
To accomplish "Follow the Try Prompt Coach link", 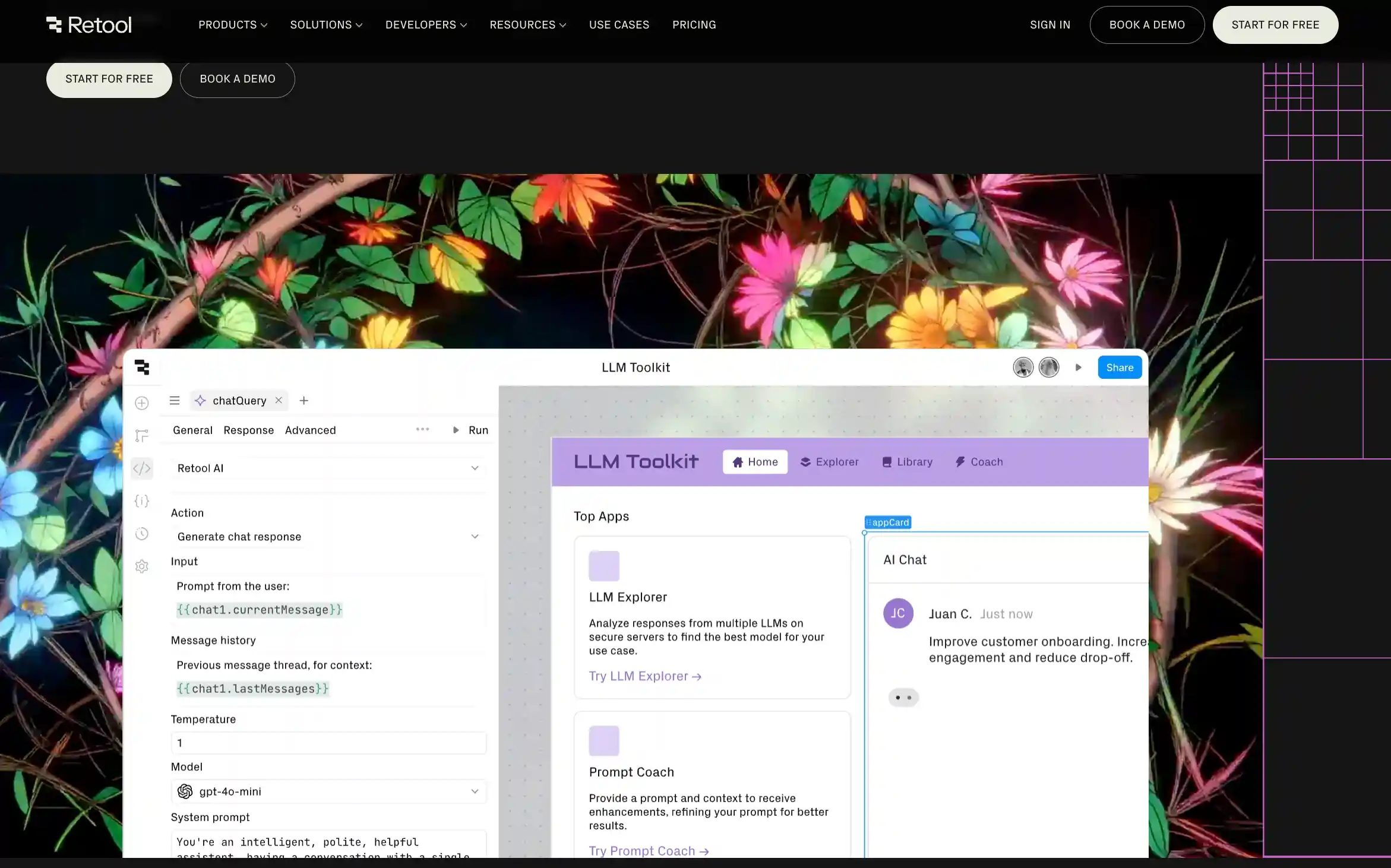I will click(x=649, y=851).
